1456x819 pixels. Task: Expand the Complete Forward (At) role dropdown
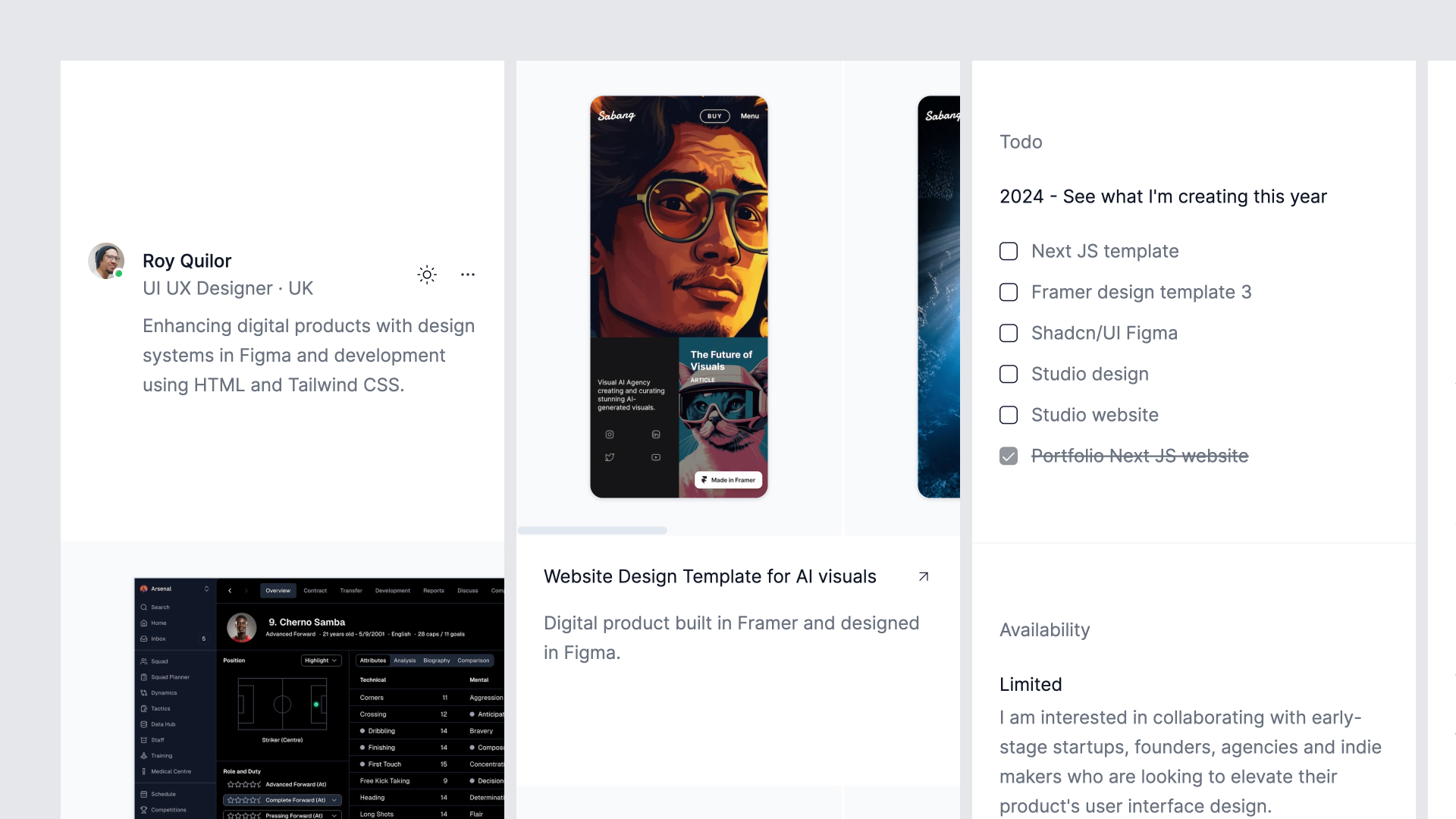coord(334,800)
